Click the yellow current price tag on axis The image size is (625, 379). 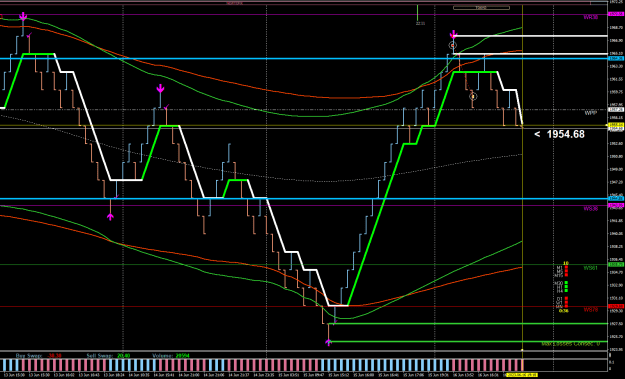point(615,125)
